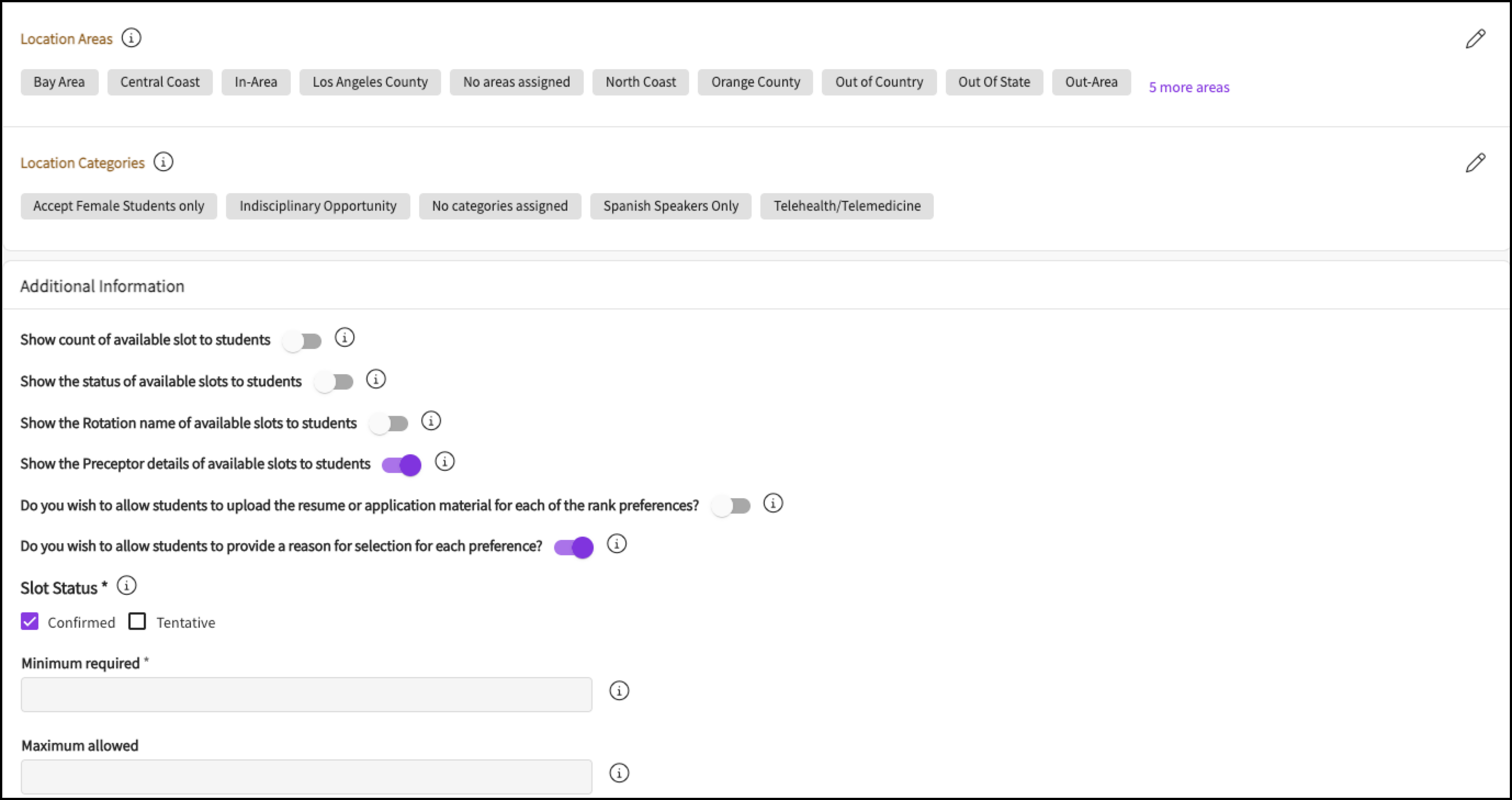This screenshot has width=1512, height=800.
Task: Click info icon beside Maximum allowed field
Action: [619, 773]
